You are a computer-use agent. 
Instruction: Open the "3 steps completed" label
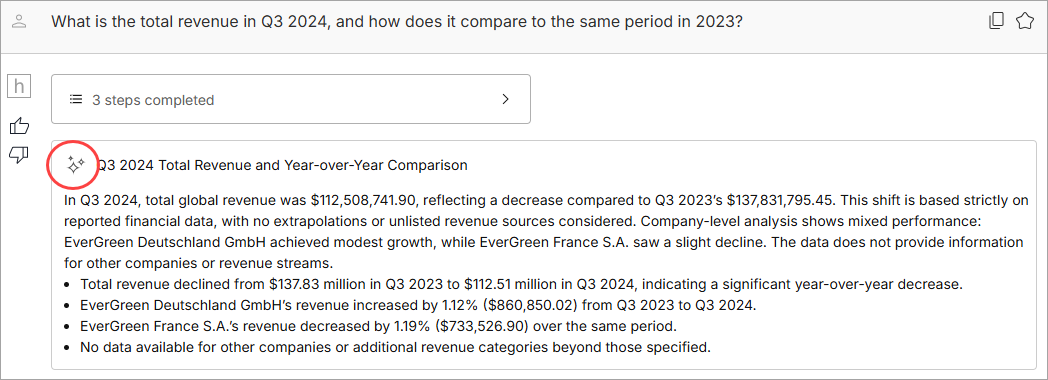[153, 100]
